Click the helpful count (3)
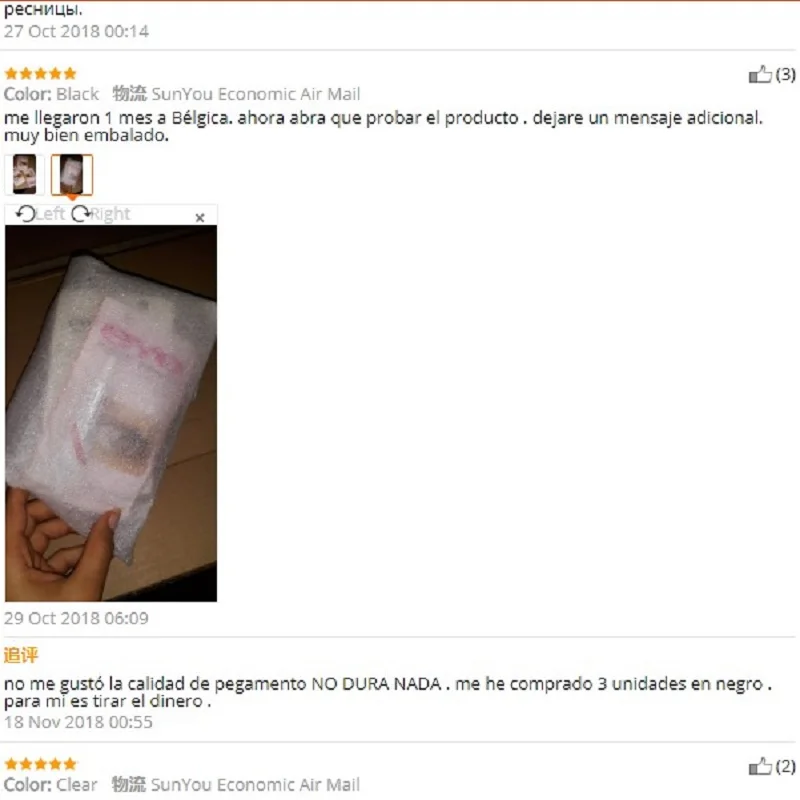Image resolution: width=800 pixels, height=800 pixels. point(785,74)
